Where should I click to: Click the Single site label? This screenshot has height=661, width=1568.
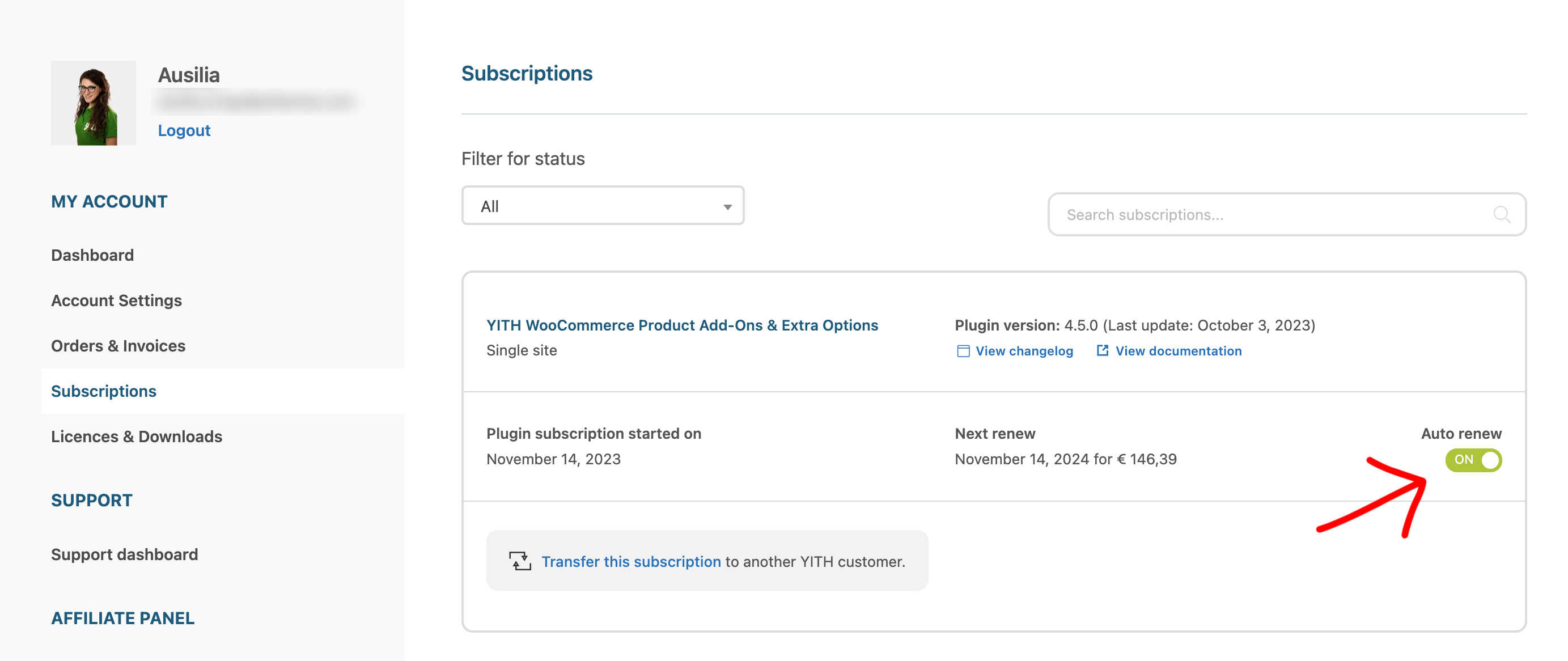(522, 350)
